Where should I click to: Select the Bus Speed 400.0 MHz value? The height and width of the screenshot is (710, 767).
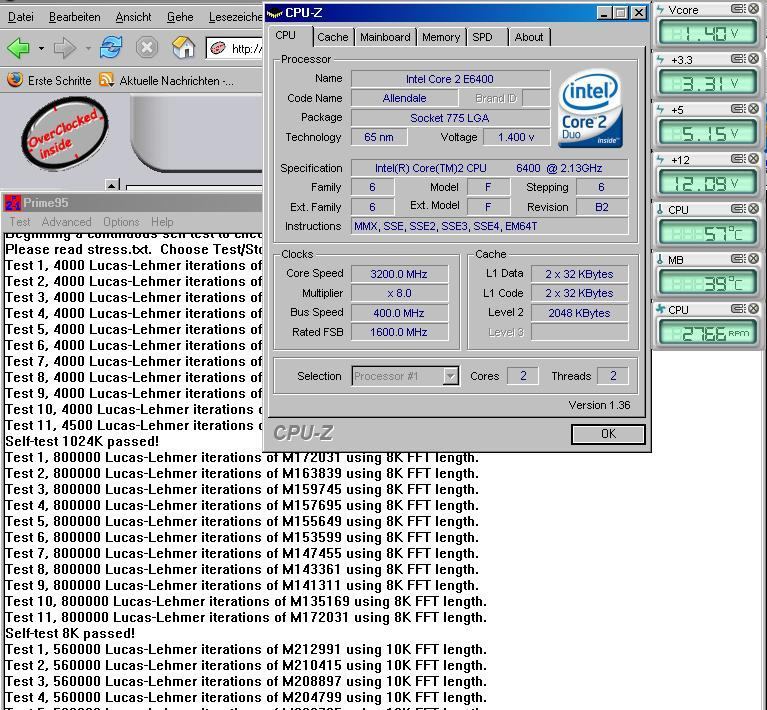[x=399, y=313]
